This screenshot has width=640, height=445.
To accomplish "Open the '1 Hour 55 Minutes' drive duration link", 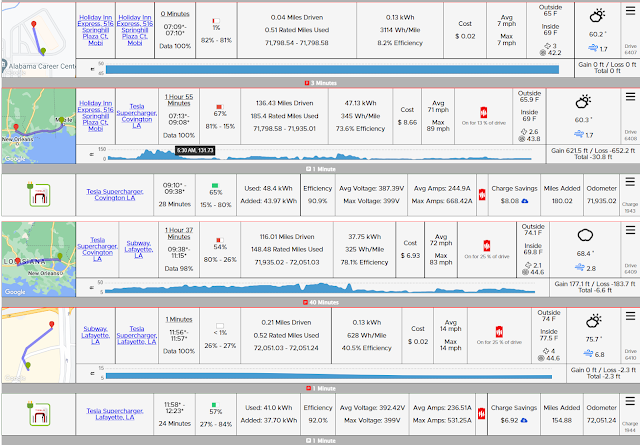I will point(179,100).
